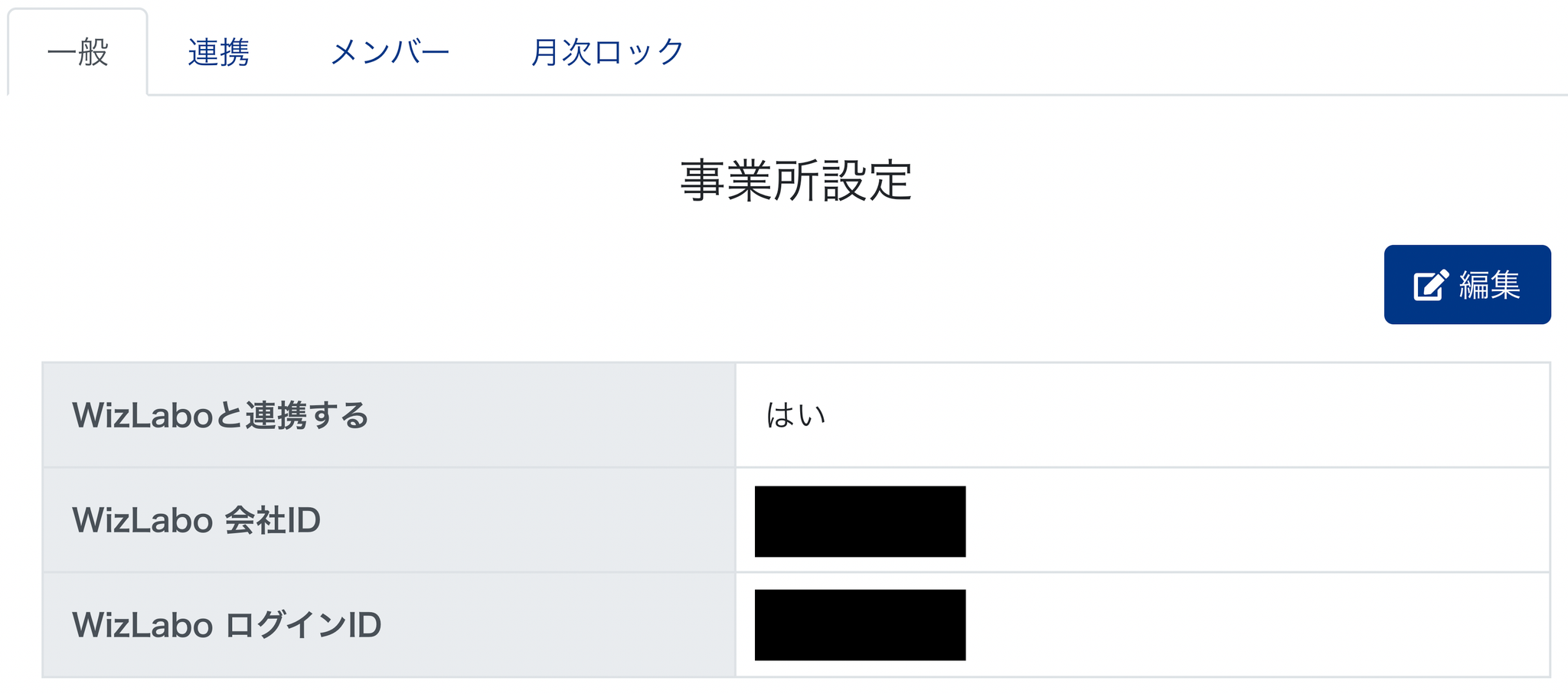Click the blacked-out 会社ID value
The image size is (1568, 694).
click(x=860, y=521)
